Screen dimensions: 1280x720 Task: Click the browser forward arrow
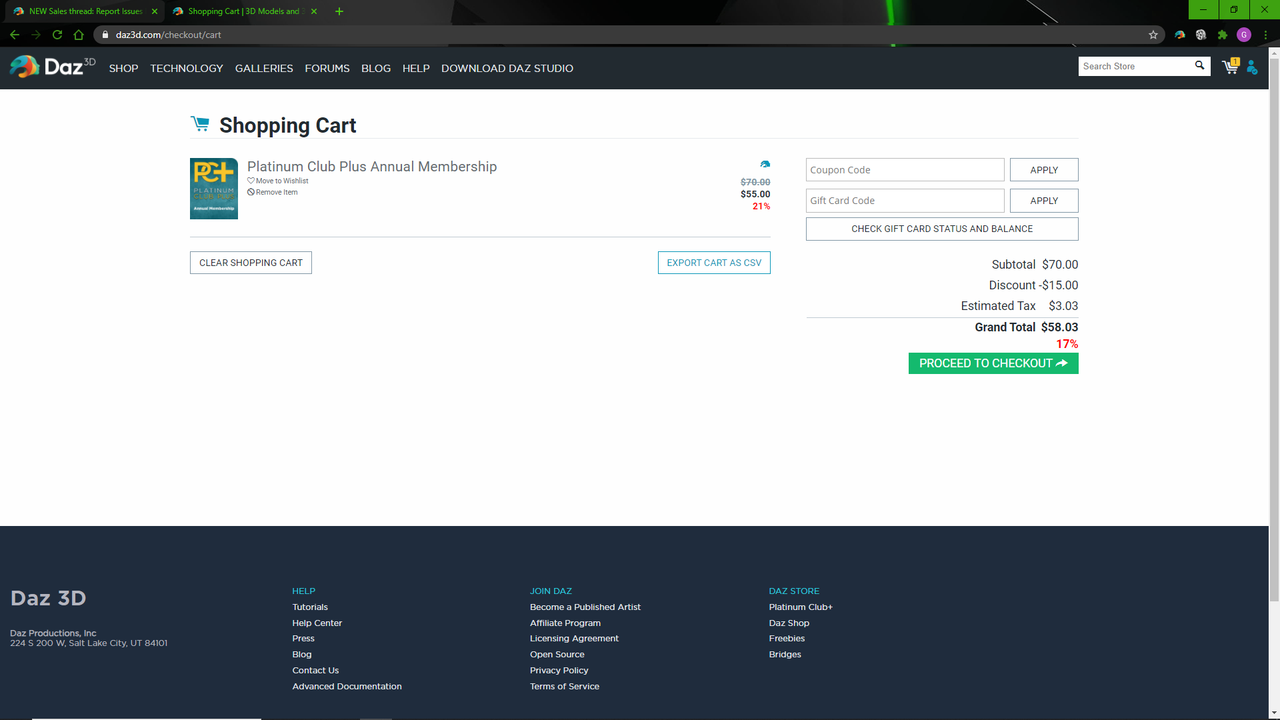coord(36,34)
